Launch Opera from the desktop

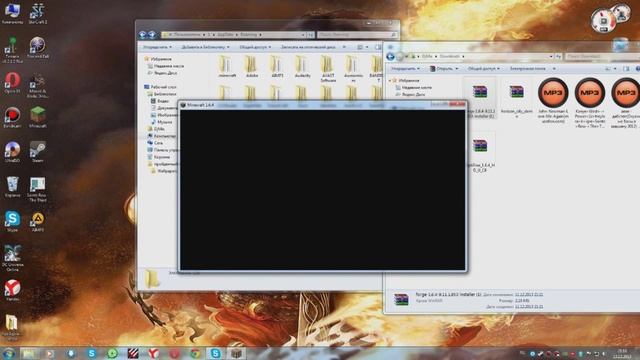coord(12,82)
